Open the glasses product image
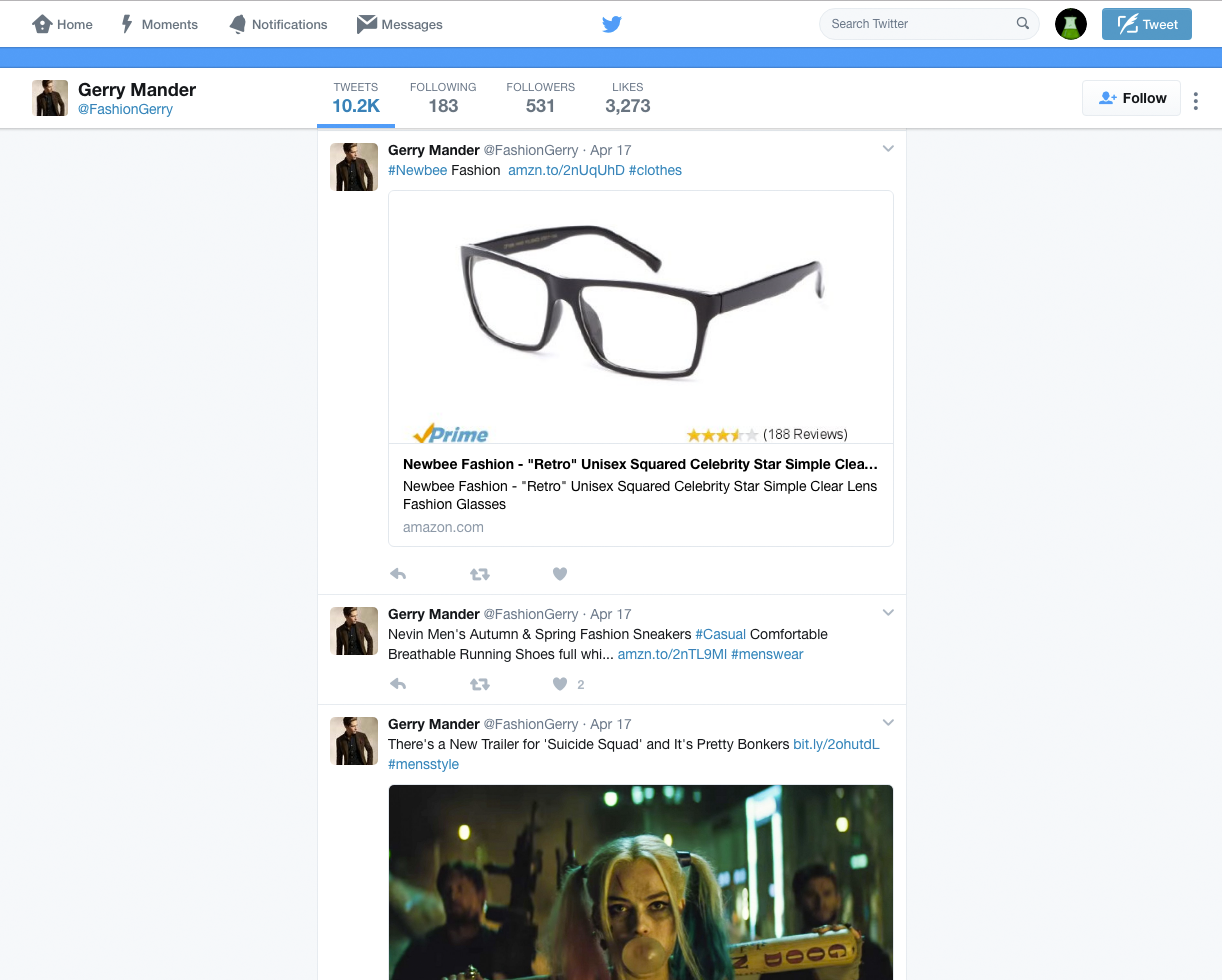 641,317
